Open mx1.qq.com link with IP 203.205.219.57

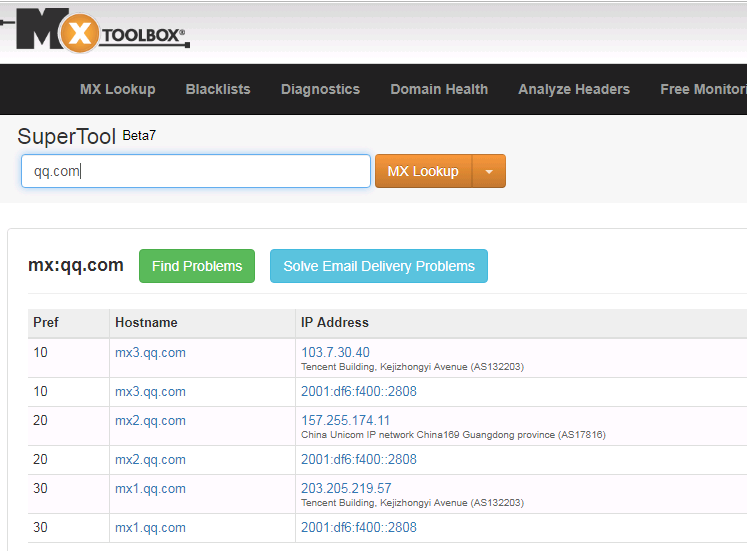[150, 489]
